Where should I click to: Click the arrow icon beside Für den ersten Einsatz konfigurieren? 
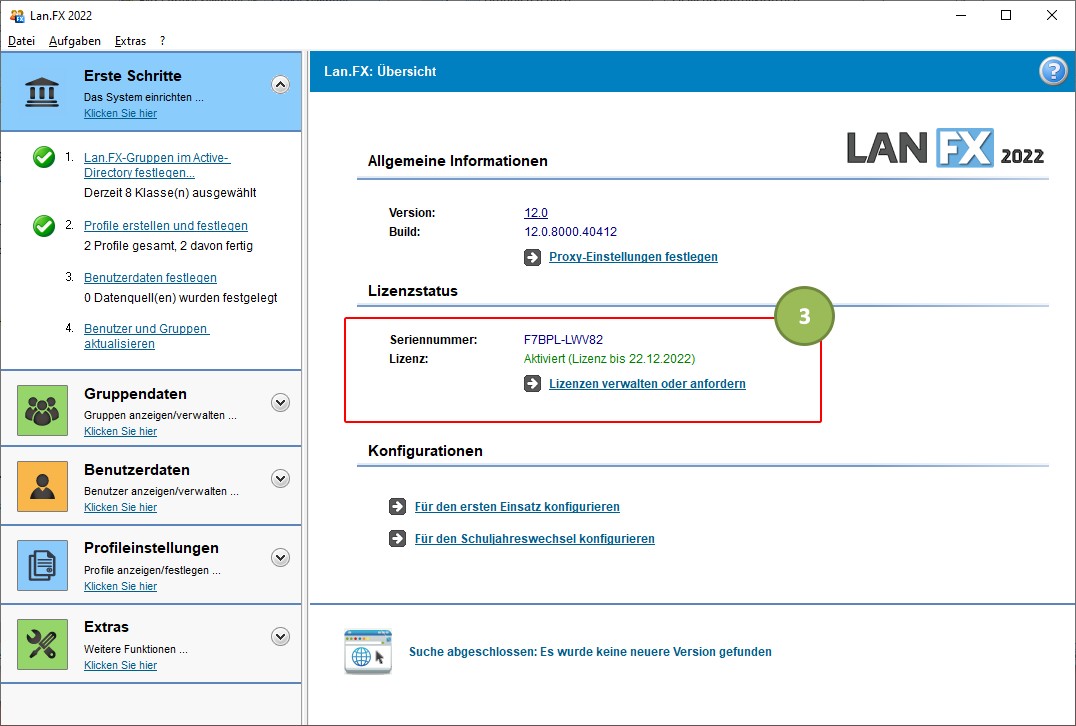tap(397, 506)
